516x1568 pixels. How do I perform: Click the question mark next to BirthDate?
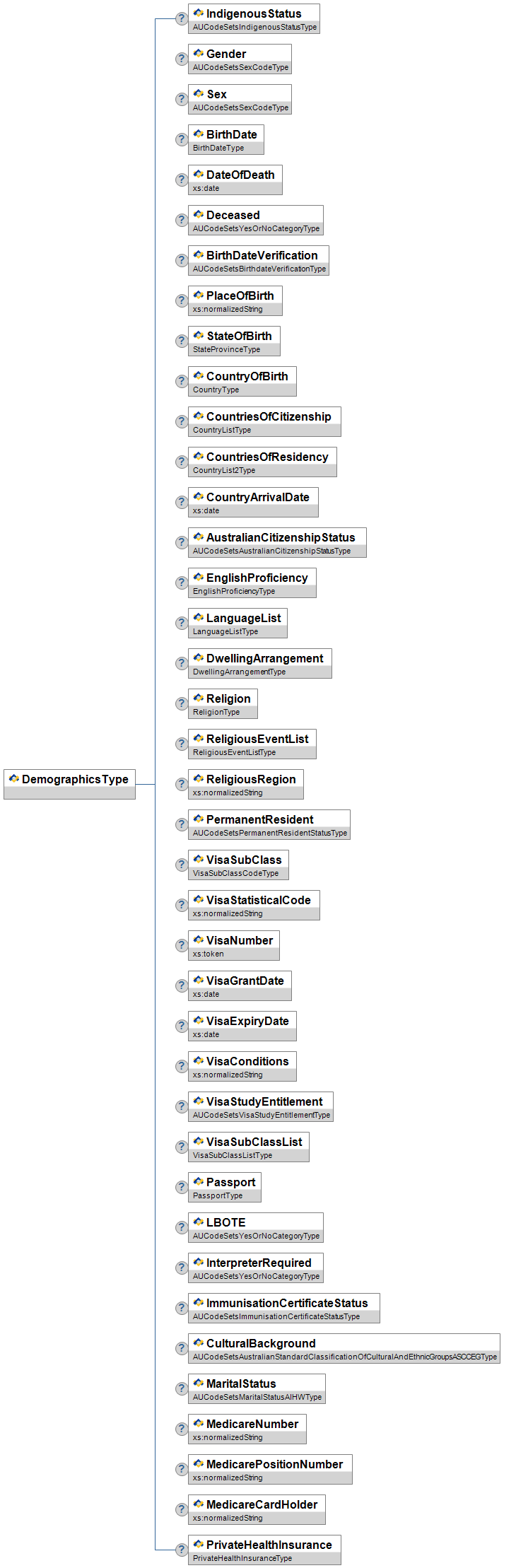click(x=182, y=139)
